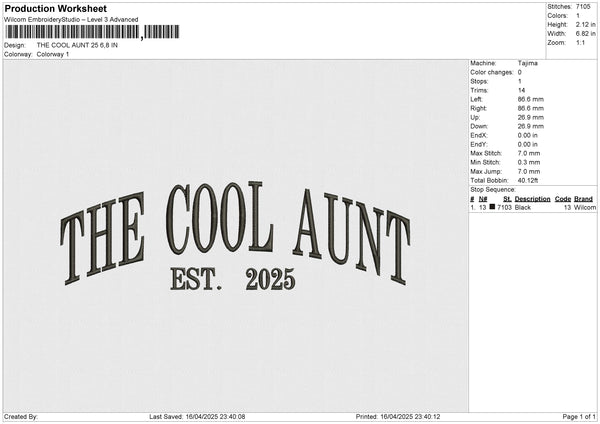
Task: Click stitch count 7103 in stop sequence
Action: (504, 207)
